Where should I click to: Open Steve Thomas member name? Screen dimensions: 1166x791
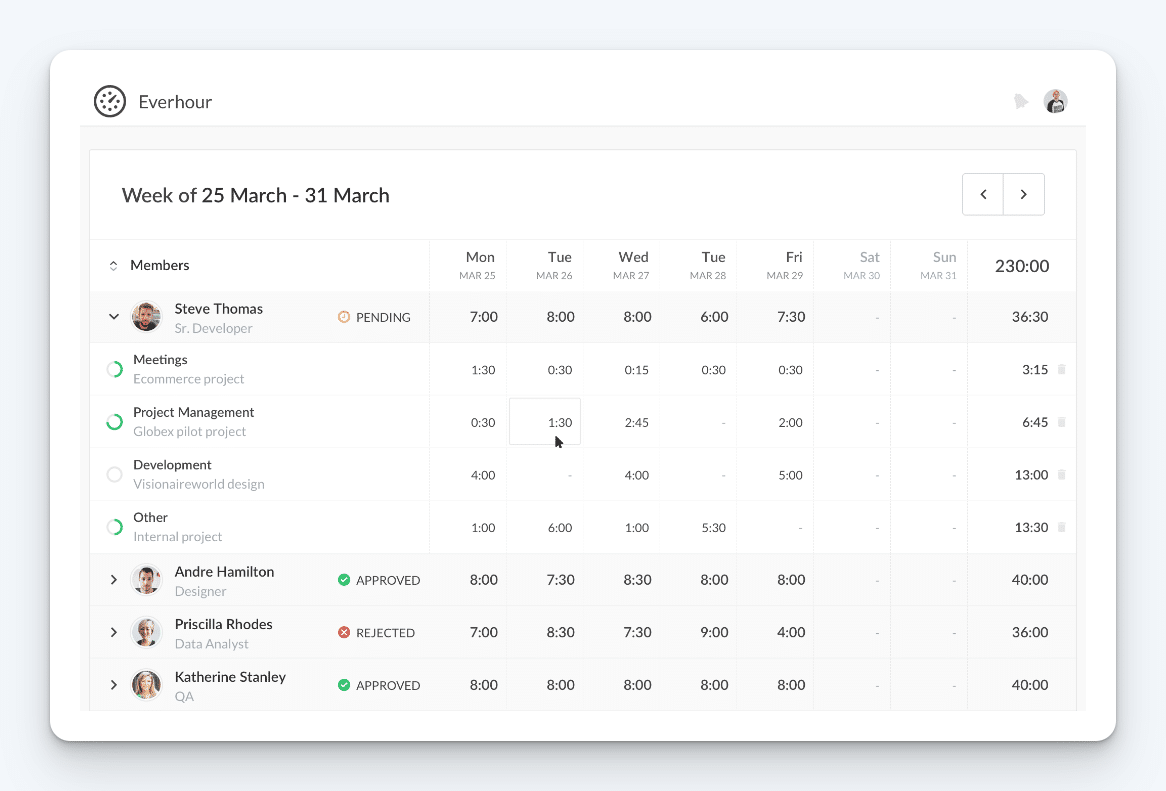pyautogui.click(x=219, y=309)
